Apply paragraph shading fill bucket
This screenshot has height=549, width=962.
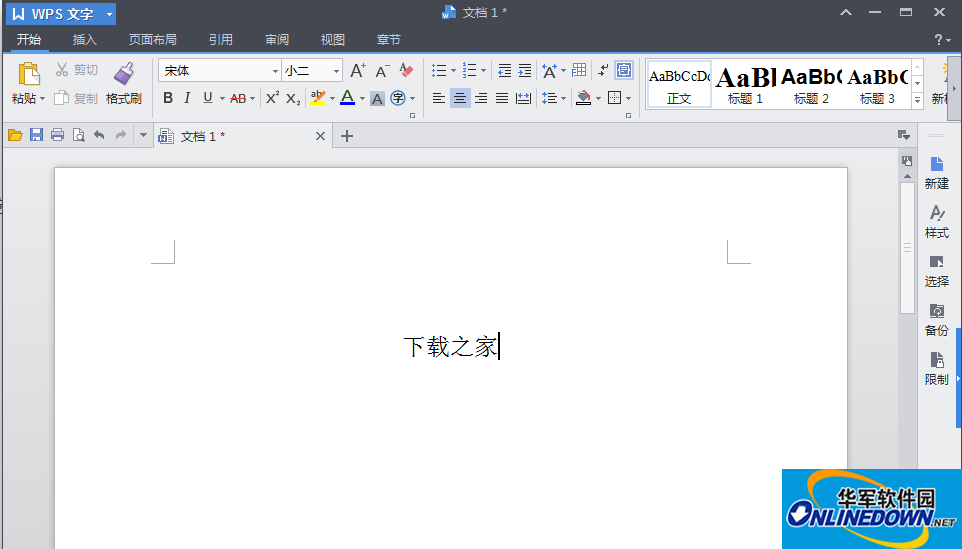pyautogui.click(x=583, y=98)
